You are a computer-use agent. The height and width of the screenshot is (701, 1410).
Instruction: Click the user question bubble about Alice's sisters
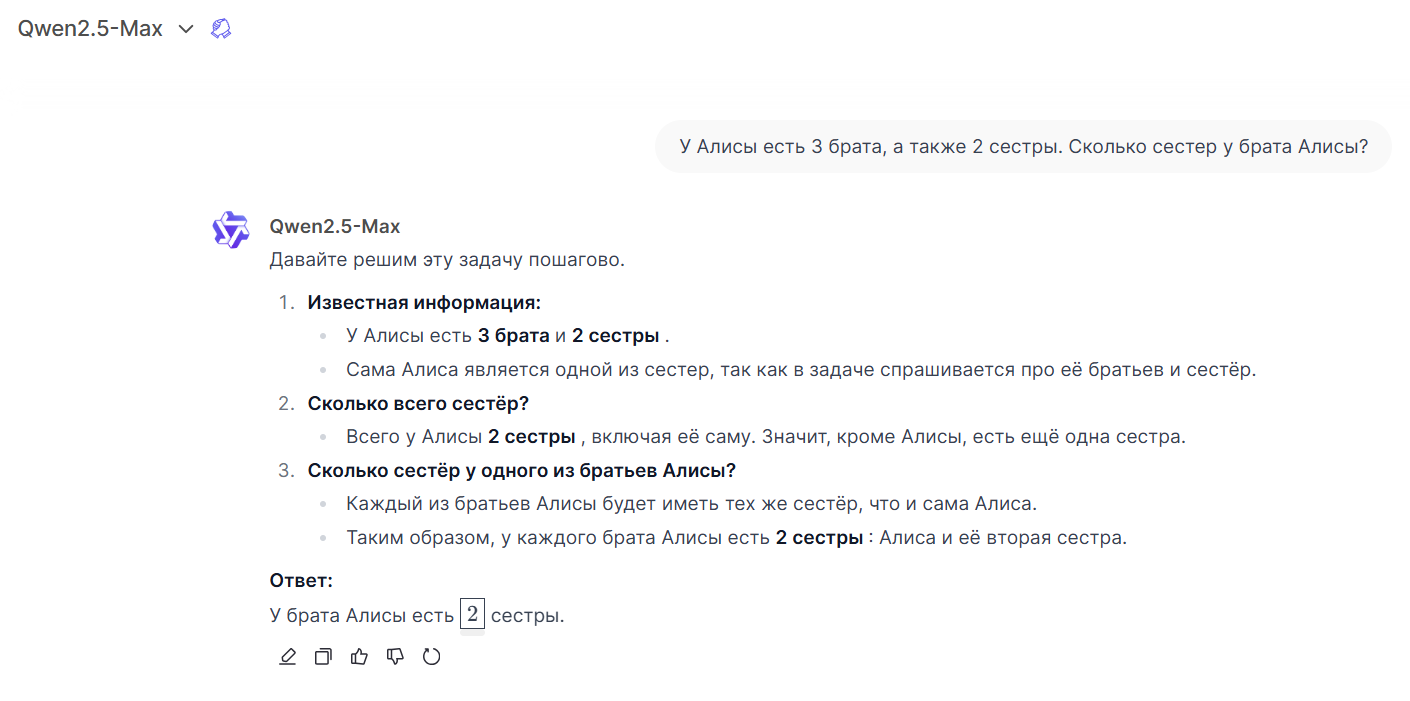coord(1022,146)
